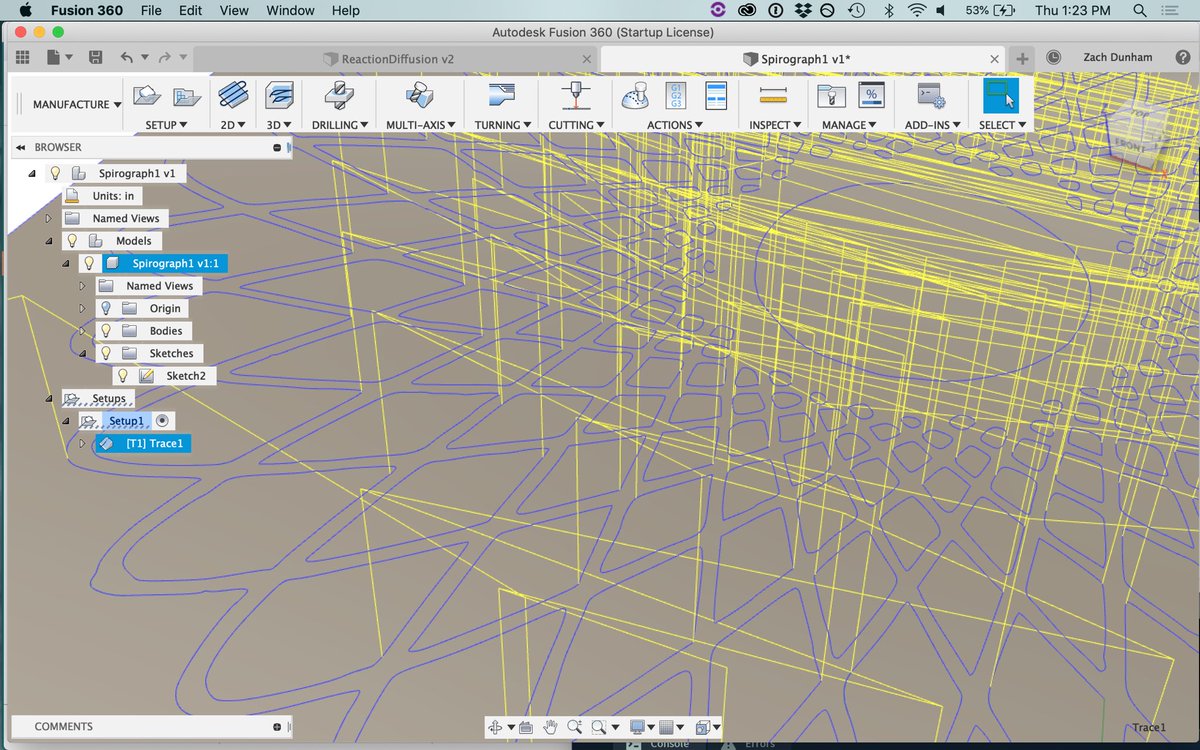Expand the Comments panel plus button
The image size is (1200, 750).
pyautogui.click(x=277, y=727)
